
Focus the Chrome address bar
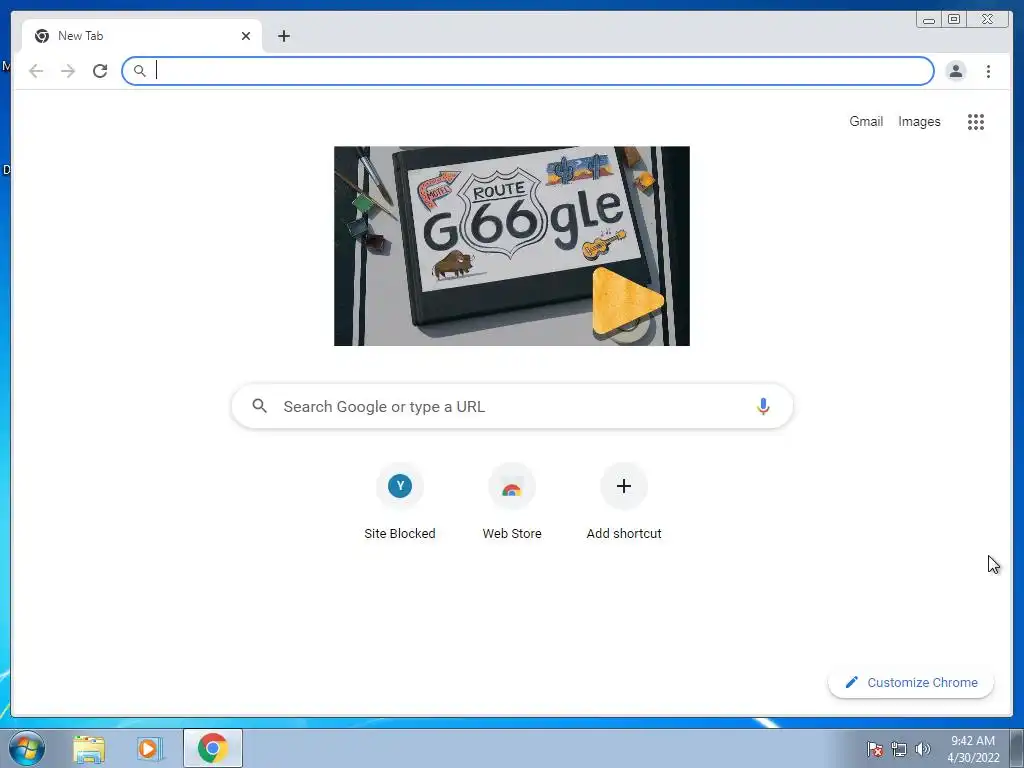point(528,71)
